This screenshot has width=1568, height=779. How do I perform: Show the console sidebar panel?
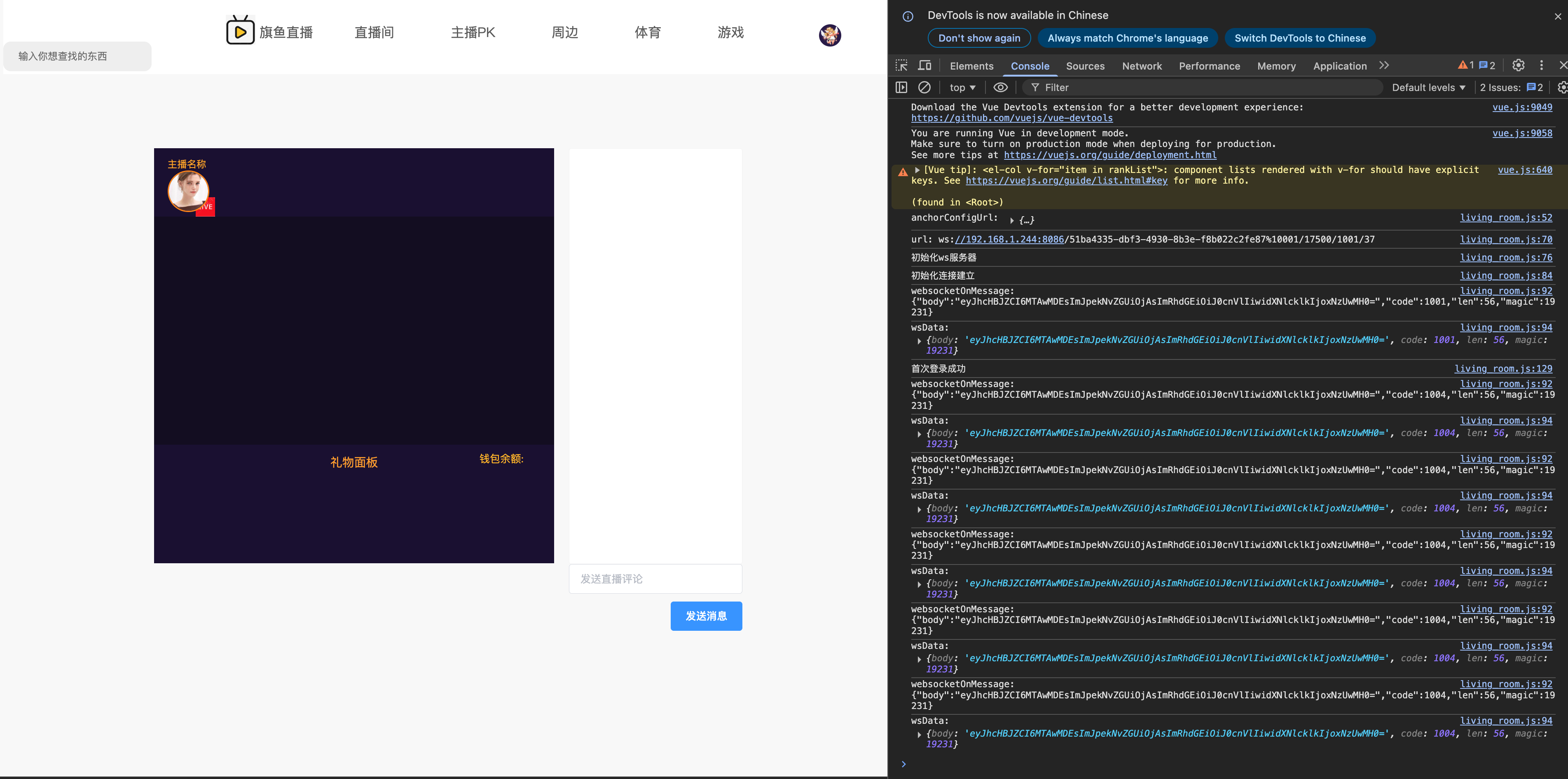[901, 87]
